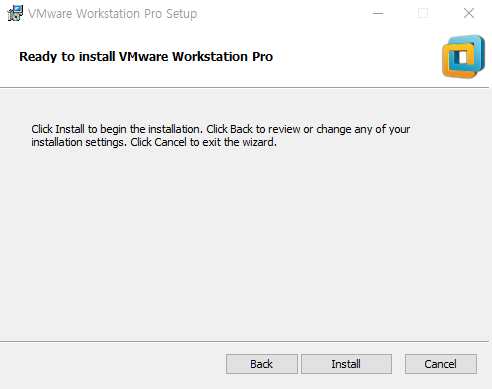Viewport: 492px width, 389px height.
Task: Click the empty gray content area
Action: pyautogui.click(x=245, y=243)
